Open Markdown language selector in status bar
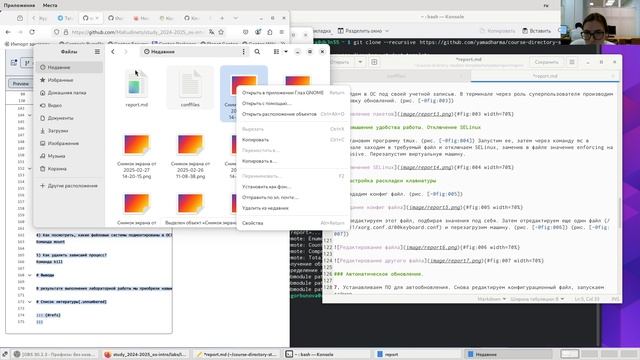Screen dimensions: 640x360 (x=491, y=299)
